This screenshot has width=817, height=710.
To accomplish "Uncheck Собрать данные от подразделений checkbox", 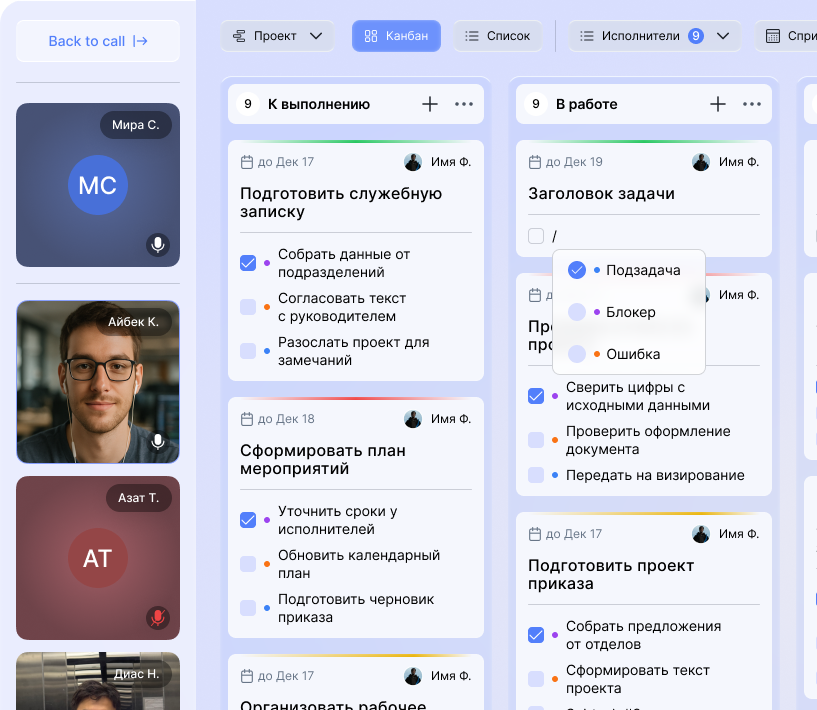I will 248,263.
